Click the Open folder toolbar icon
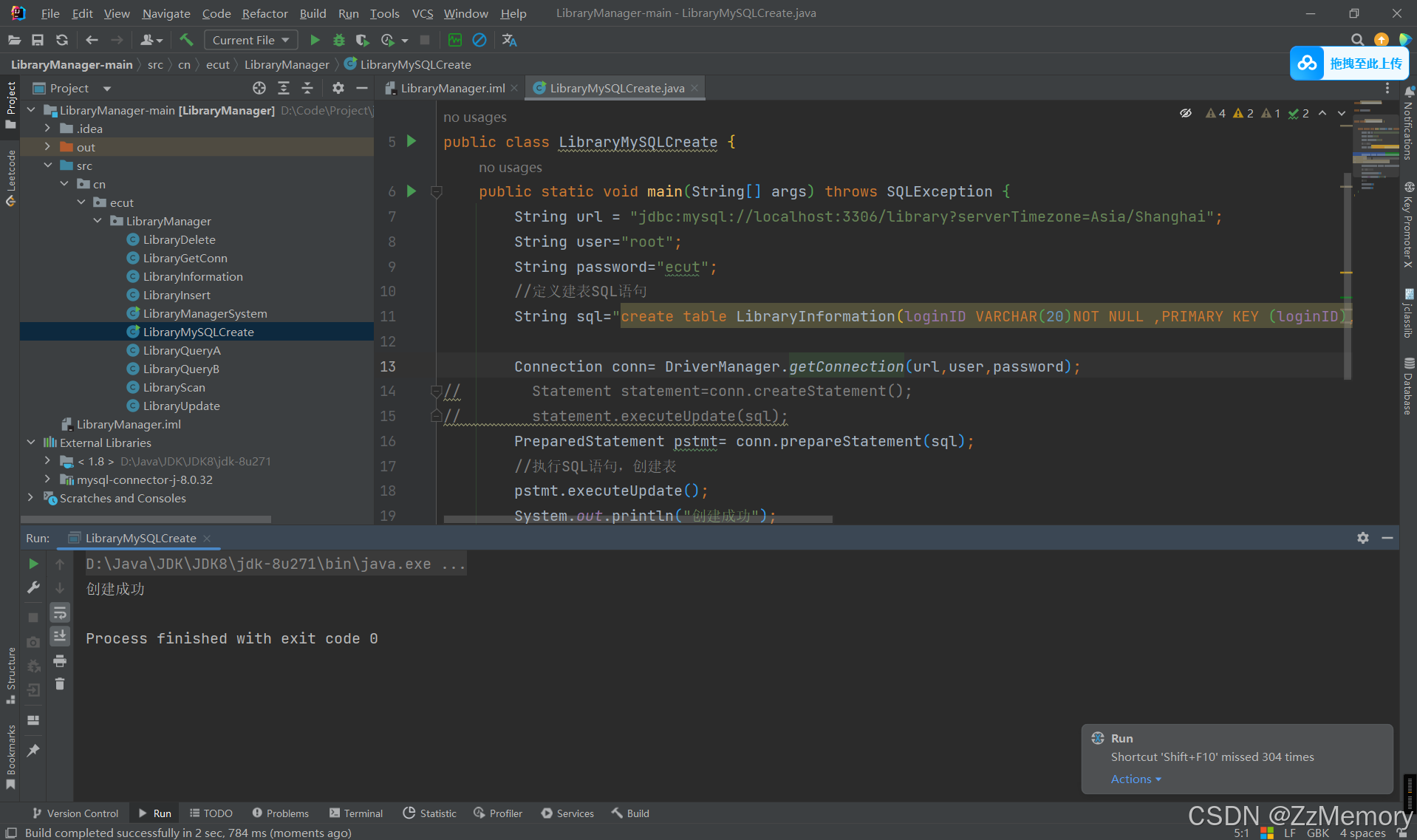The width and height of the screenshot is (1417, 840). point(14,40)
